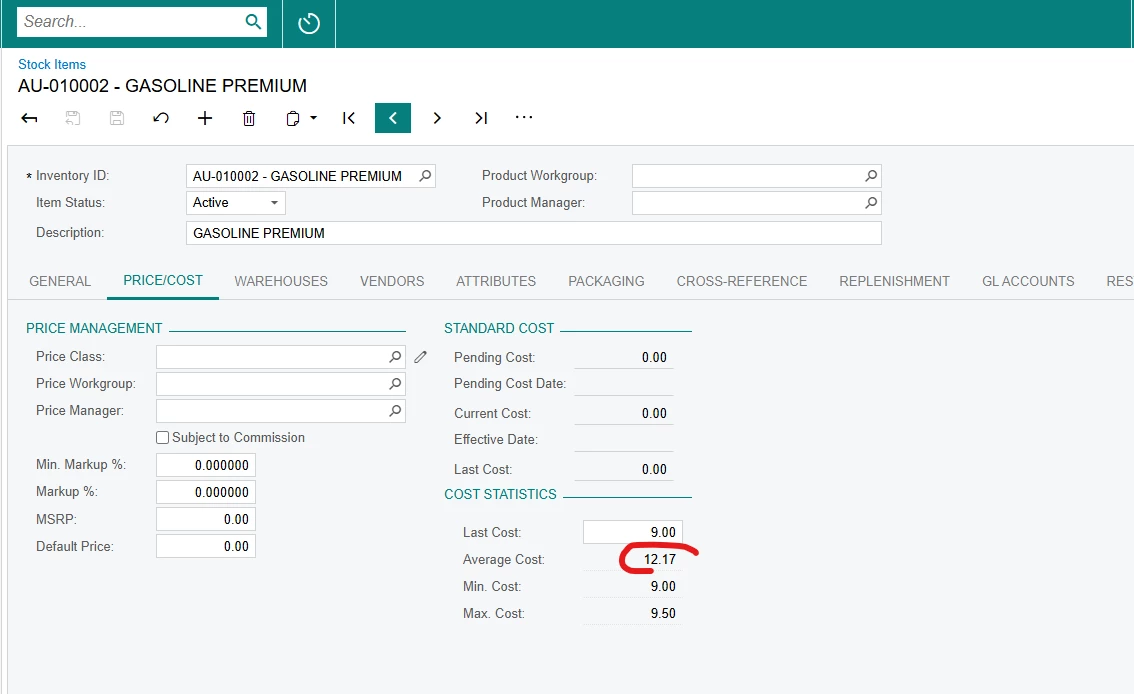Click the MSRP value field
The width and height of the screenshot is (1134, 694).
206,519
